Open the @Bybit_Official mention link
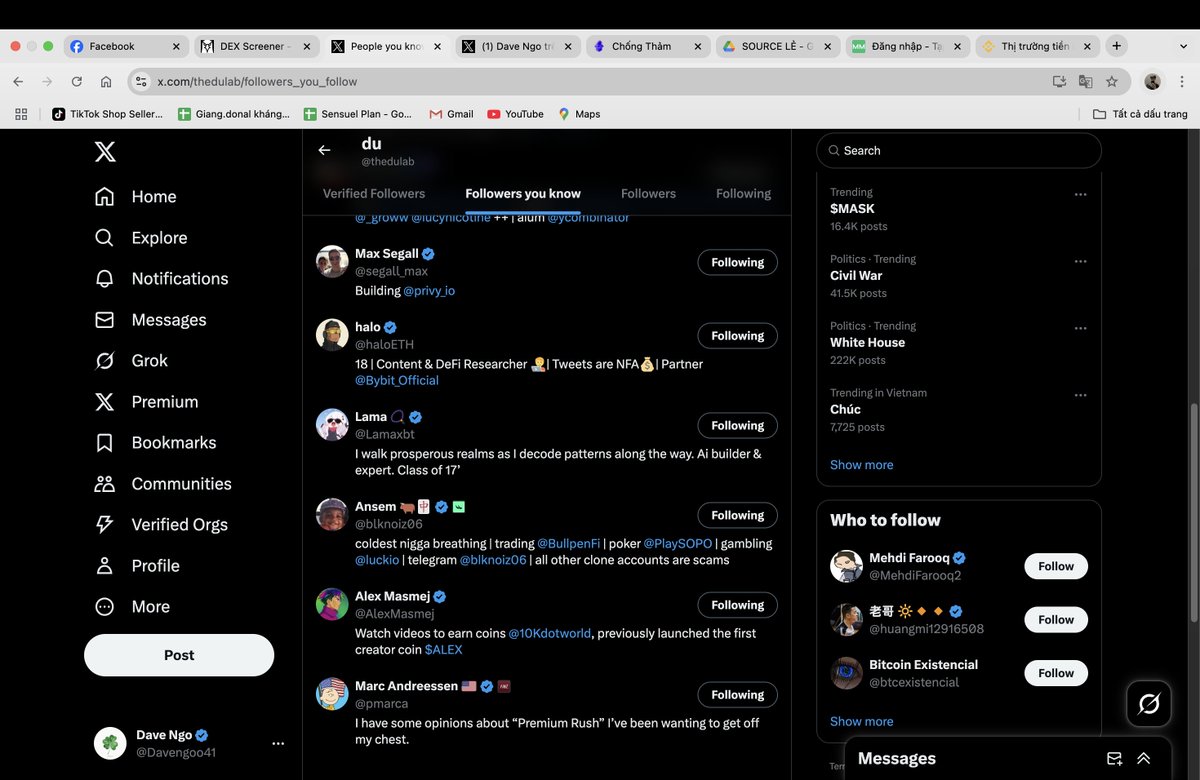This screenshot has width=1200, height=780. click(397, 381)
